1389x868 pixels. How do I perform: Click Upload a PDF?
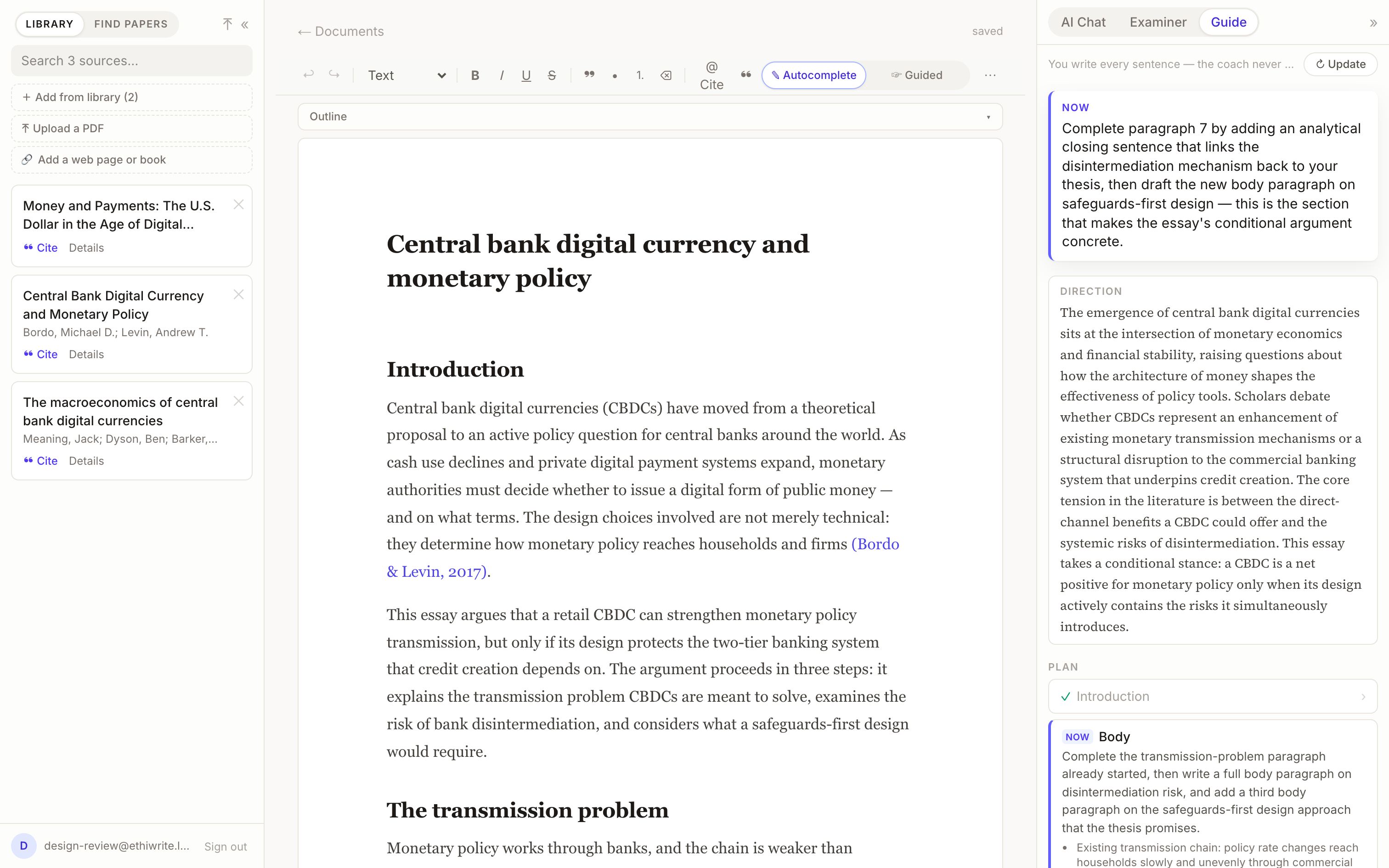[x=131, y=129]
